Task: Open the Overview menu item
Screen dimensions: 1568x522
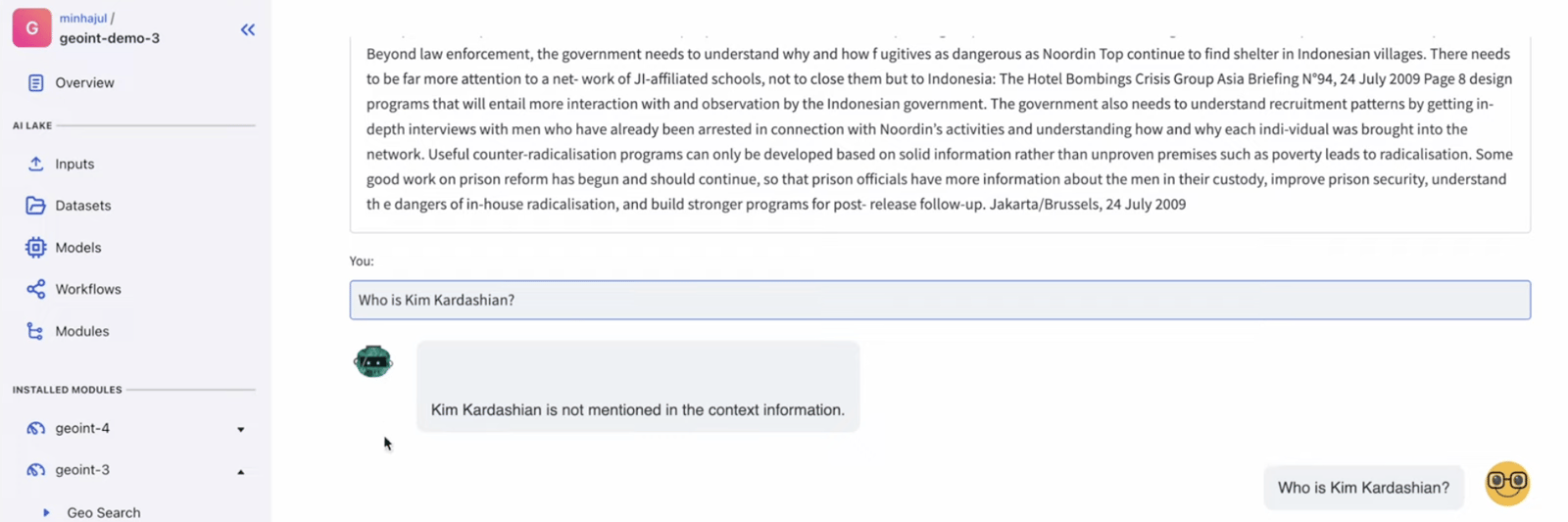Action: 84,83
